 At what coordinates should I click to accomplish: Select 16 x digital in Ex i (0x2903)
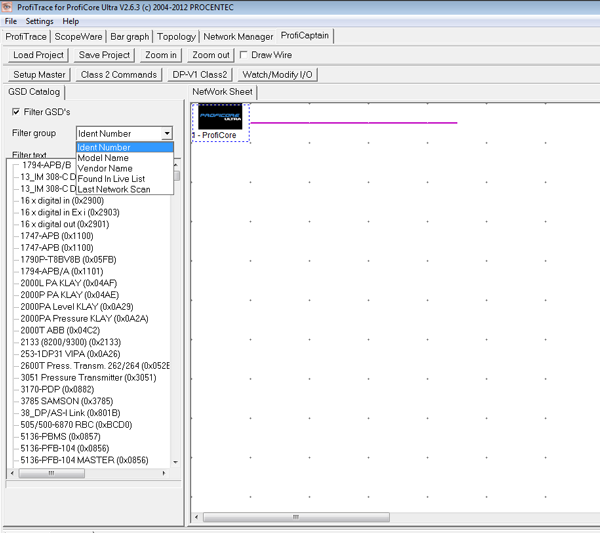coord(70,212)
